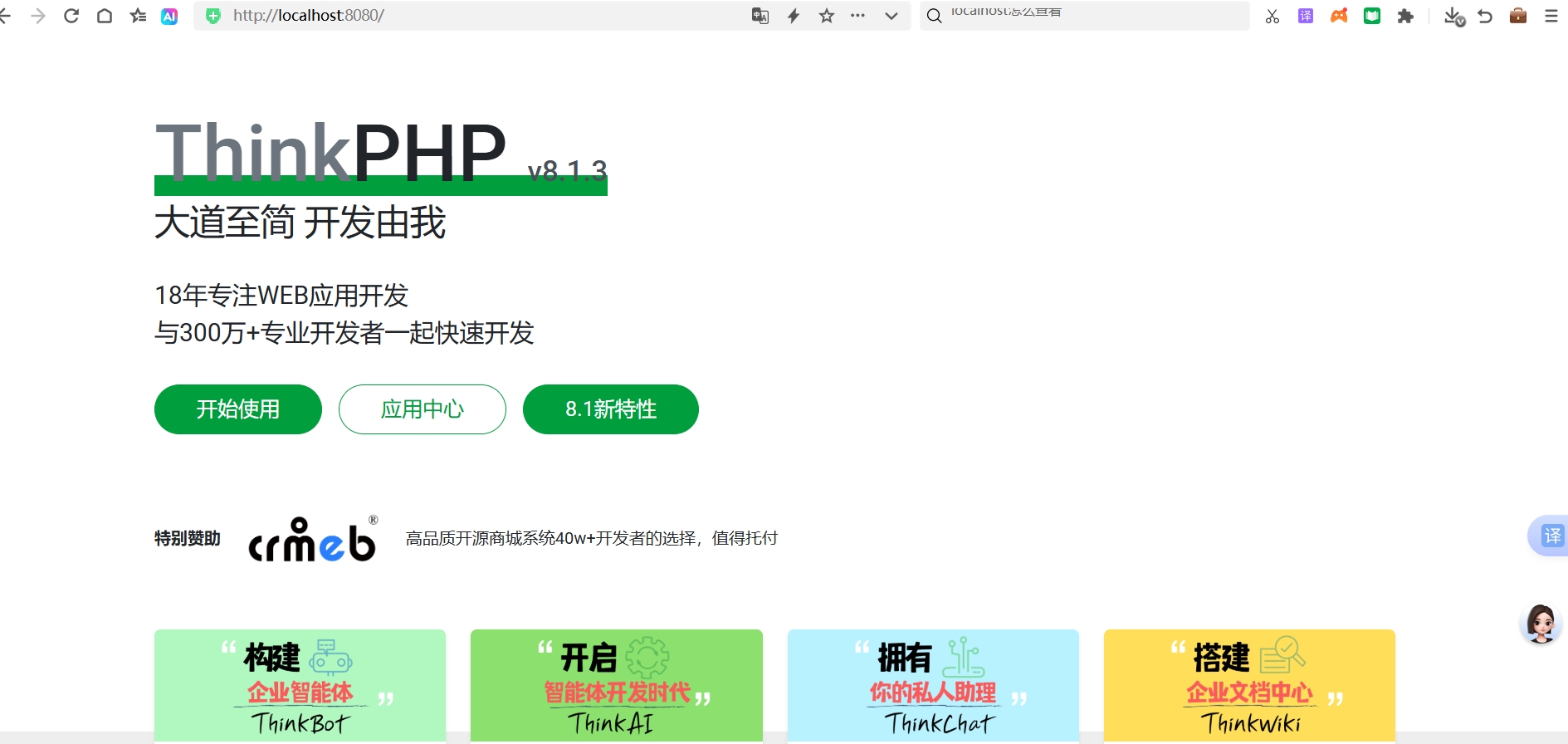The height and width of the screenshot is (744, 1568).
Task: Open the downloads icon
Action: click(x=1453, y=17)
